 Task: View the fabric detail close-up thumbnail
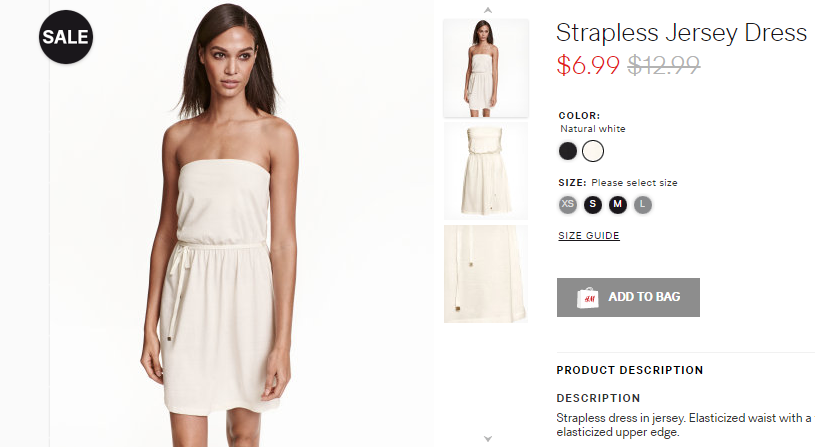click(x=485, y=274)
